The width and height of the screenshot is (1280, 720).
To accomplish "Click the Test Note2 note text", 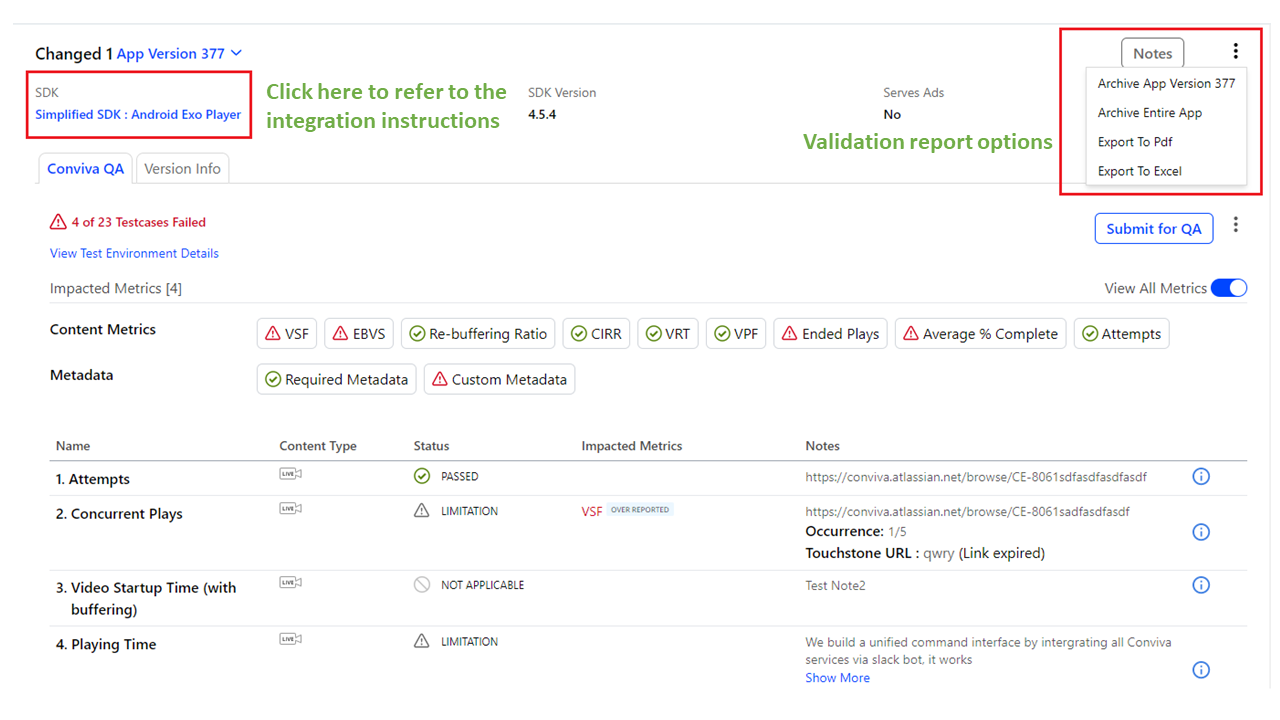I will pos(836,586).
